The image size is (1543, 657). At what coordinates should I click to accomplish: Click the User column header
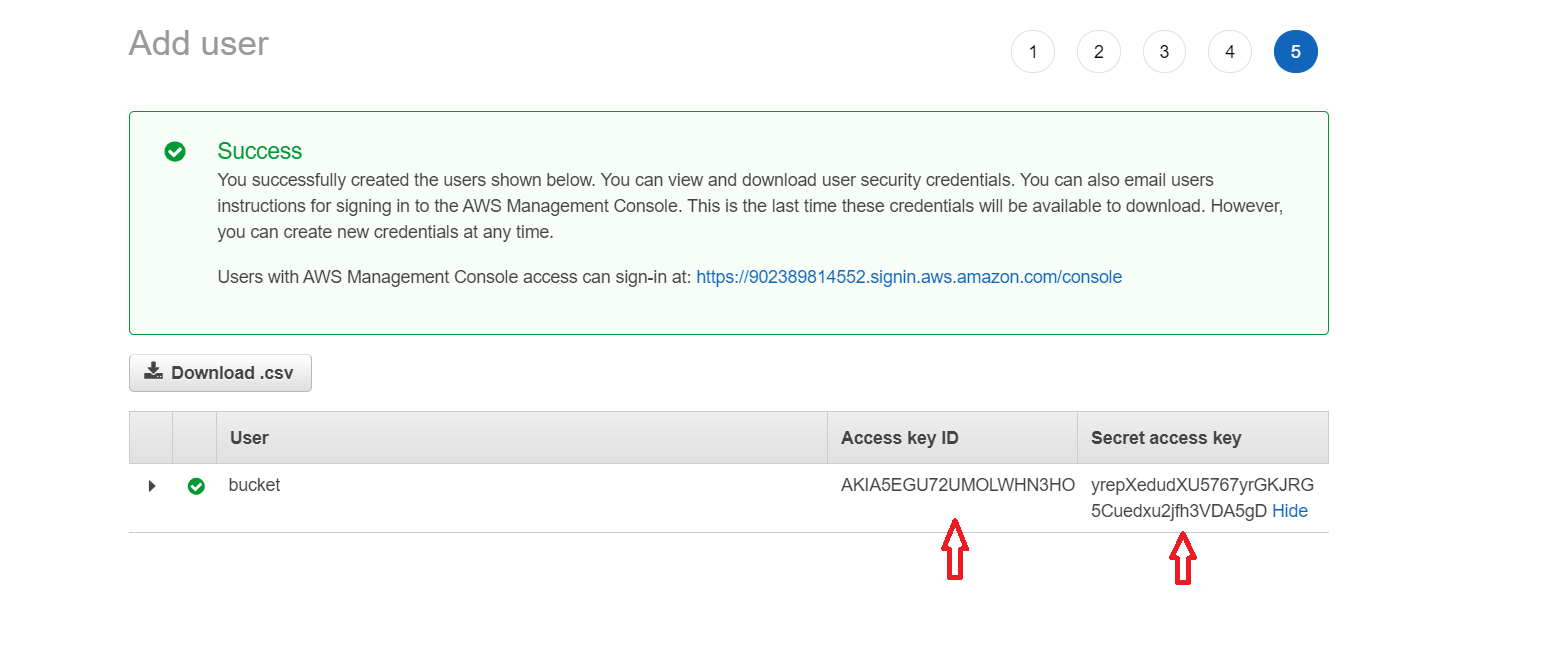point(249,438)
